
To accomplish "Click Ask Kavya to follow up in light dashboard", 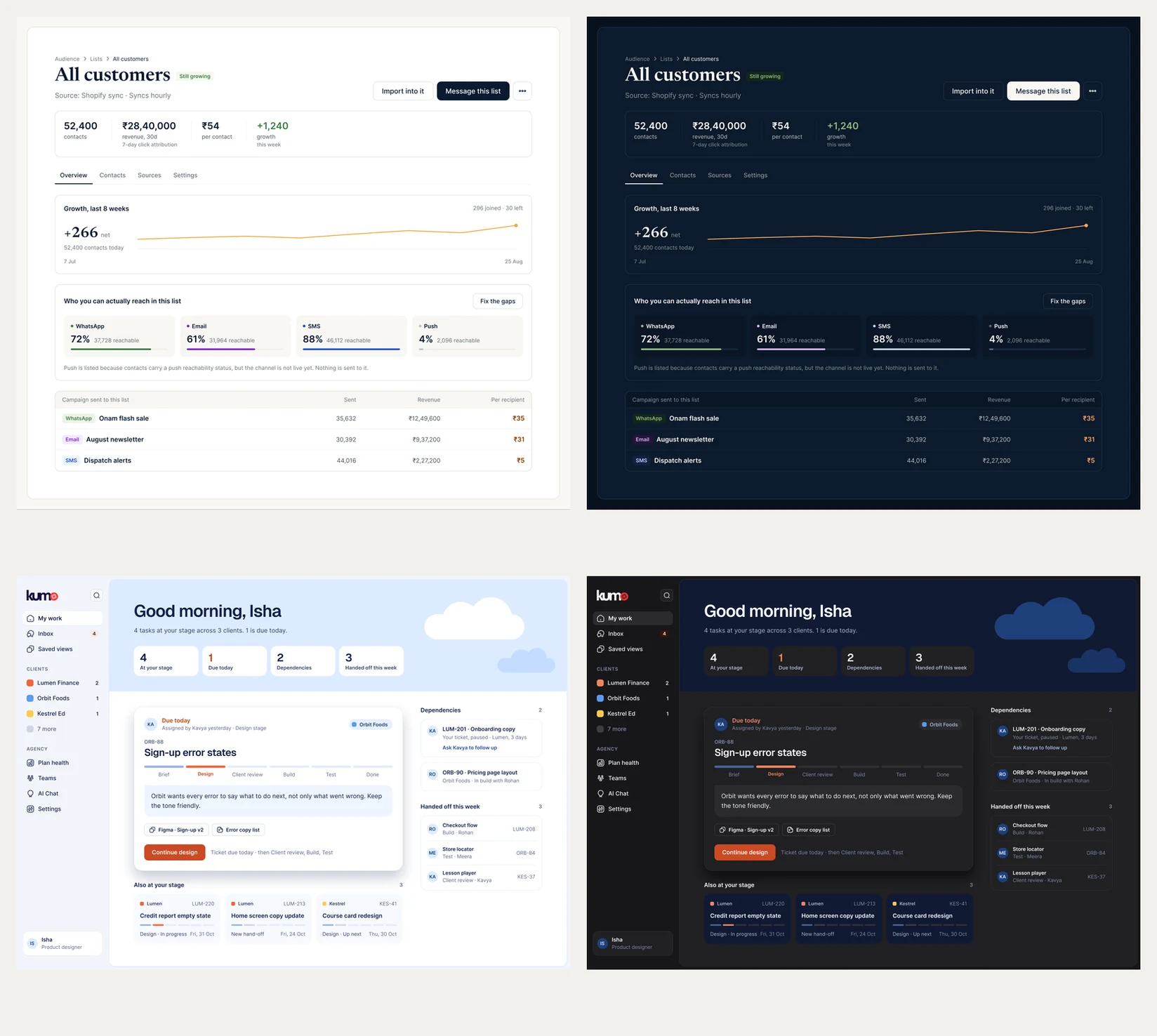I will tap(470, 748).
